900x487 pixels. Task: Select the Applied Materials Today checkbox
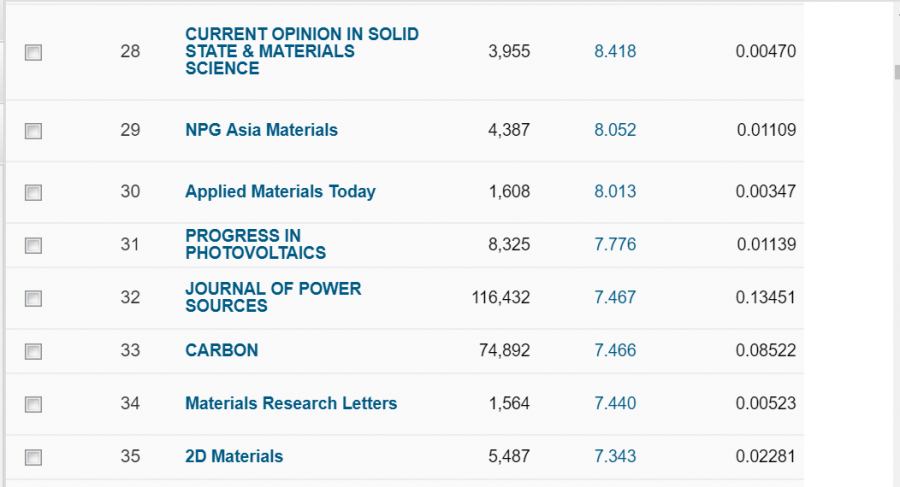(33, 192)
